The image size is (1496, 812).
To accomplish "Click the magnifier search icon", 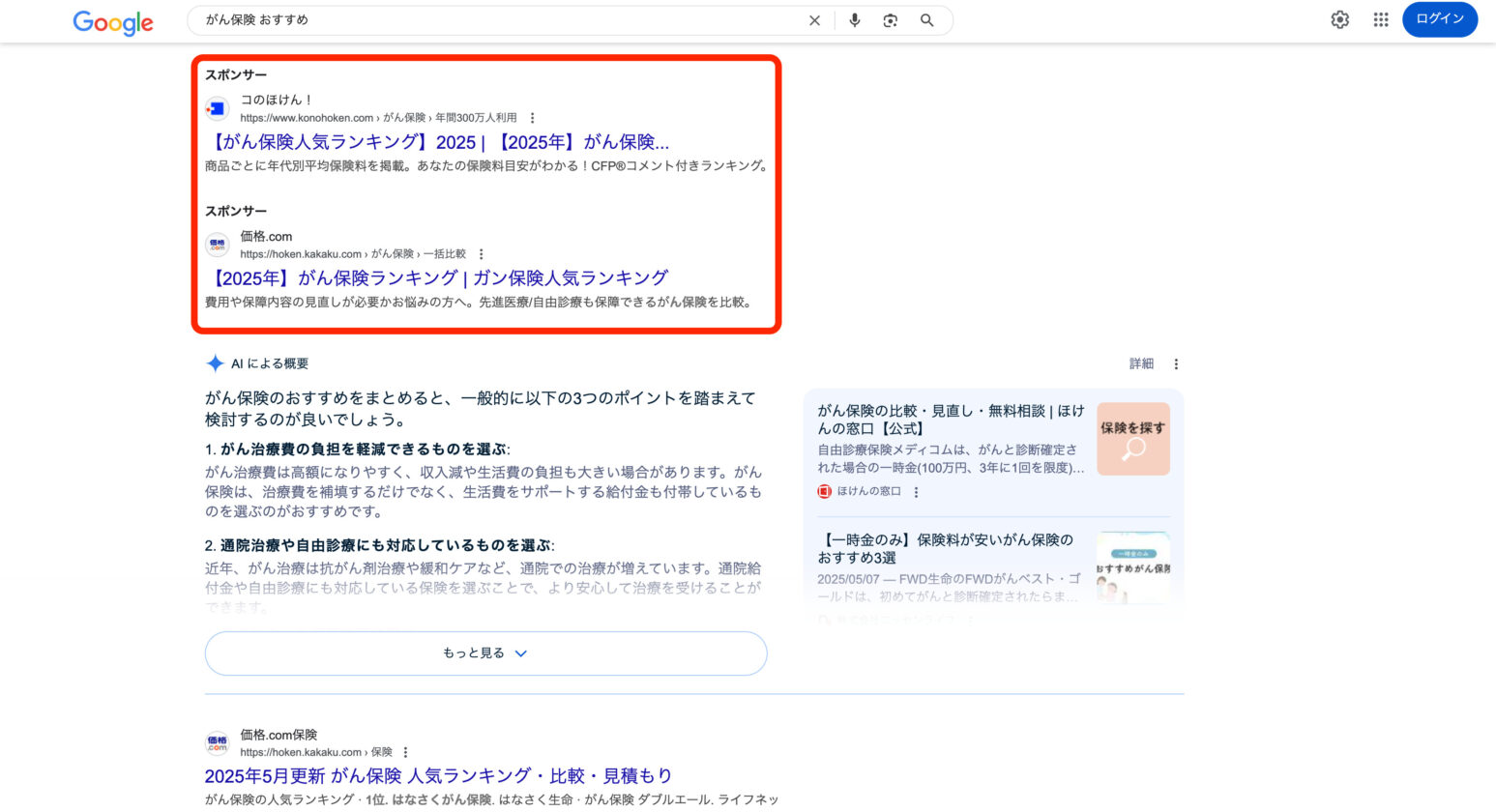I will coord(926,20).
